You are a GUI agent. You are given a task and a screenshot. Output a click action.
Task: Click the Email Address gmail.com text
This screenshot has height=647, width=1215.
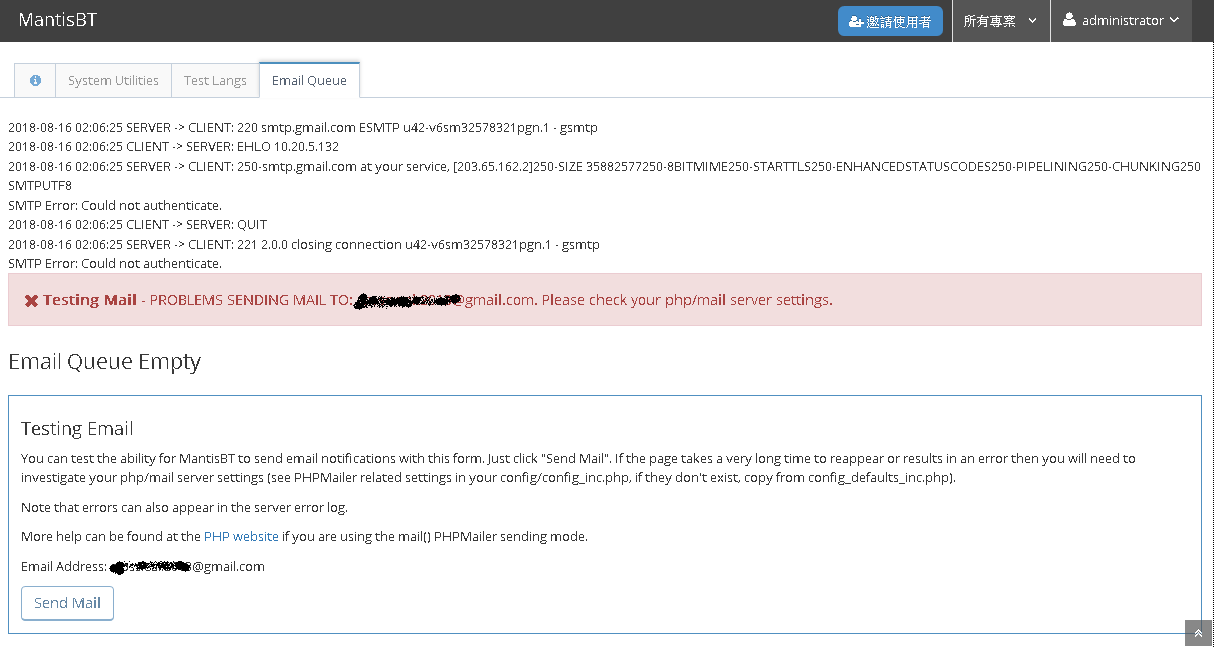[x=228, y=566]
